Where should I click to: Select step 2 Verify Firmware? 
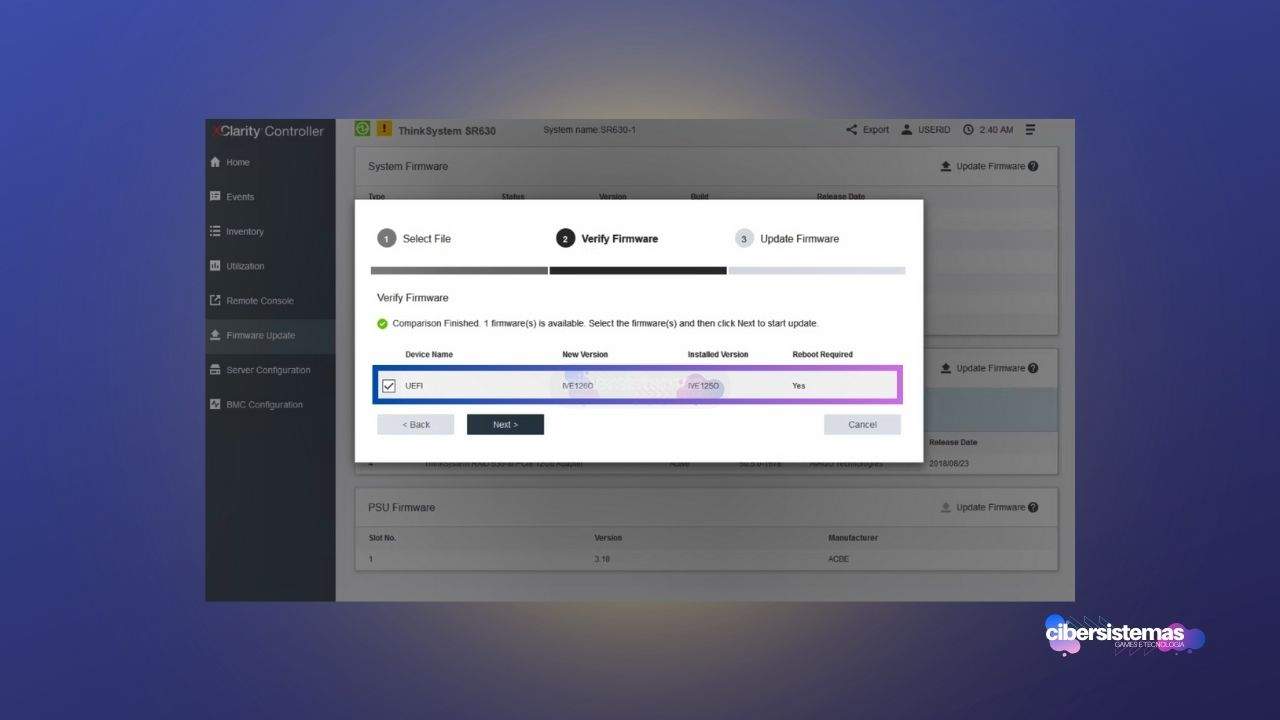click(x=607, y=239)
